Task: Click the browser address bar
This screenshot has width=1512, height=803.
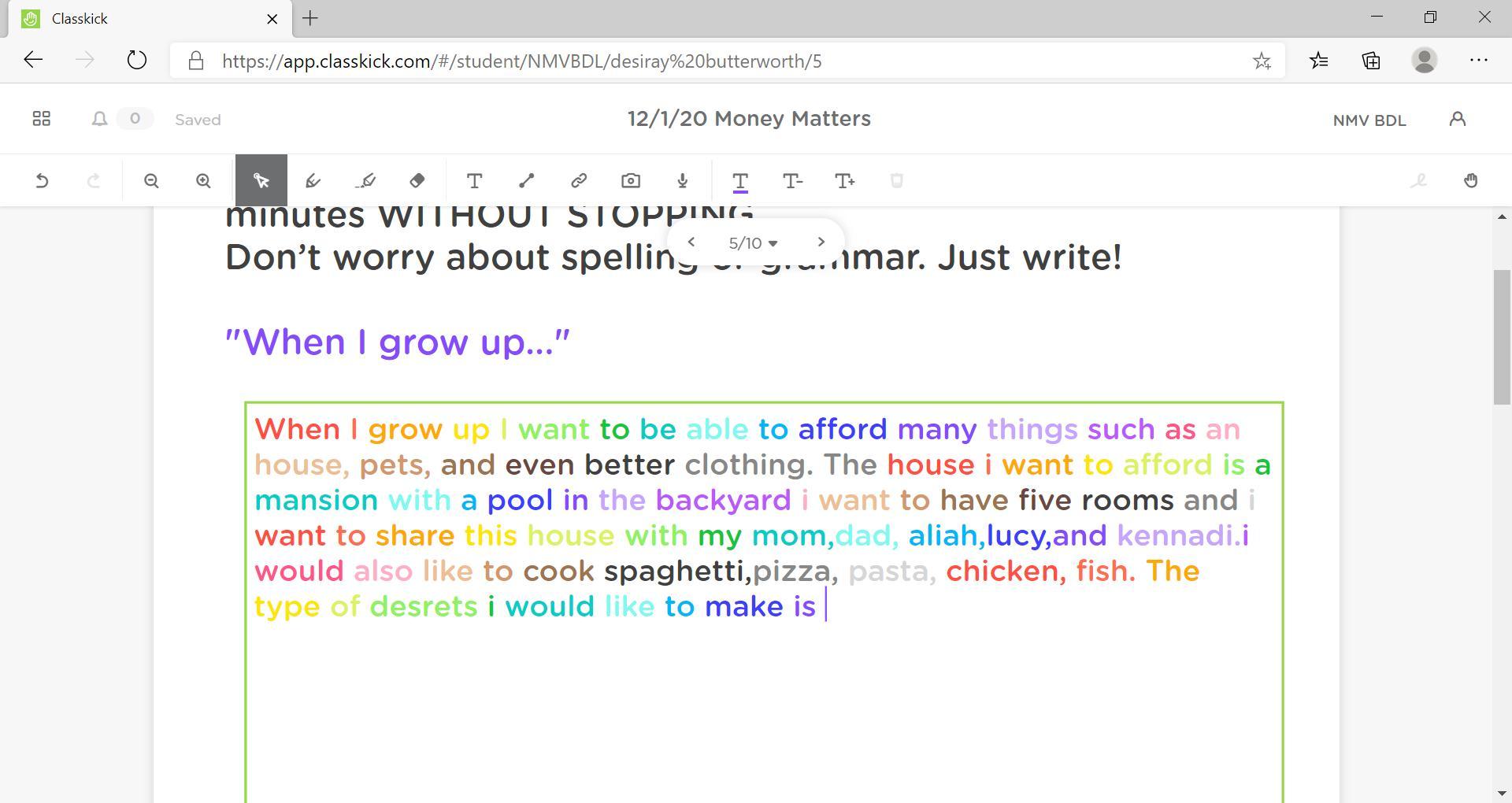Action: tap(728, 61)
